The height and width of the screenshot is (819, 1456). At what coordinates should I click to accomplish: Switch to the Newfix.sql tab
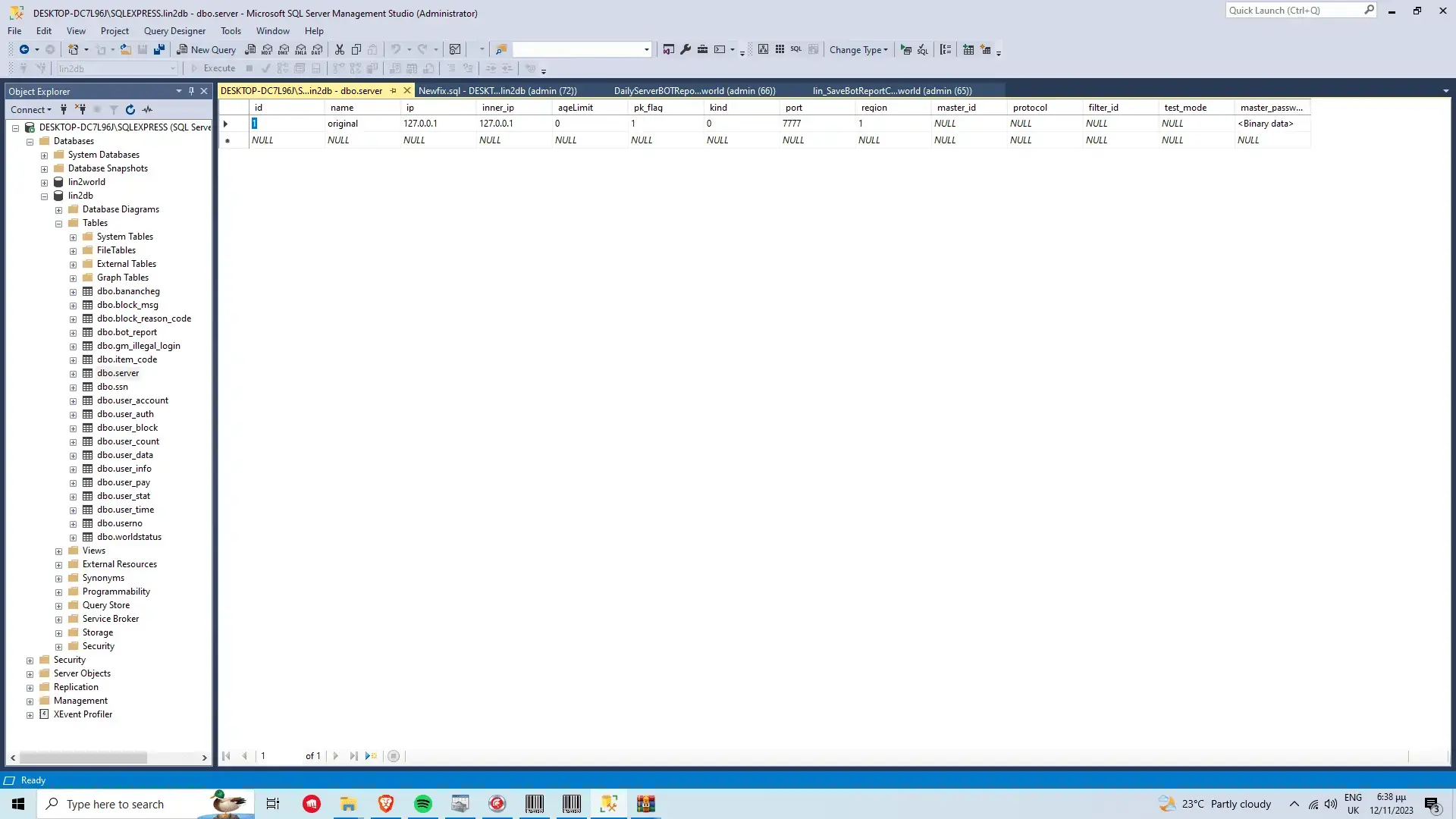[497, 91]
